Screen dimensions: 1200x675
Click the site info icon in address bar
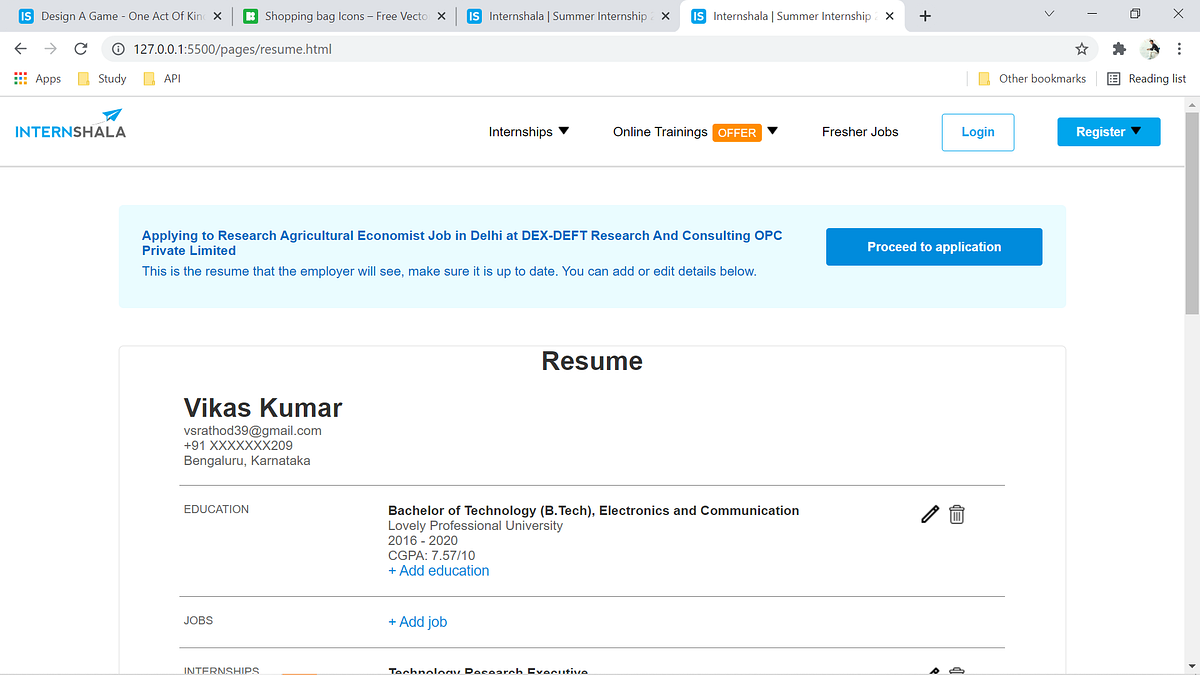(x=119, y=47)
